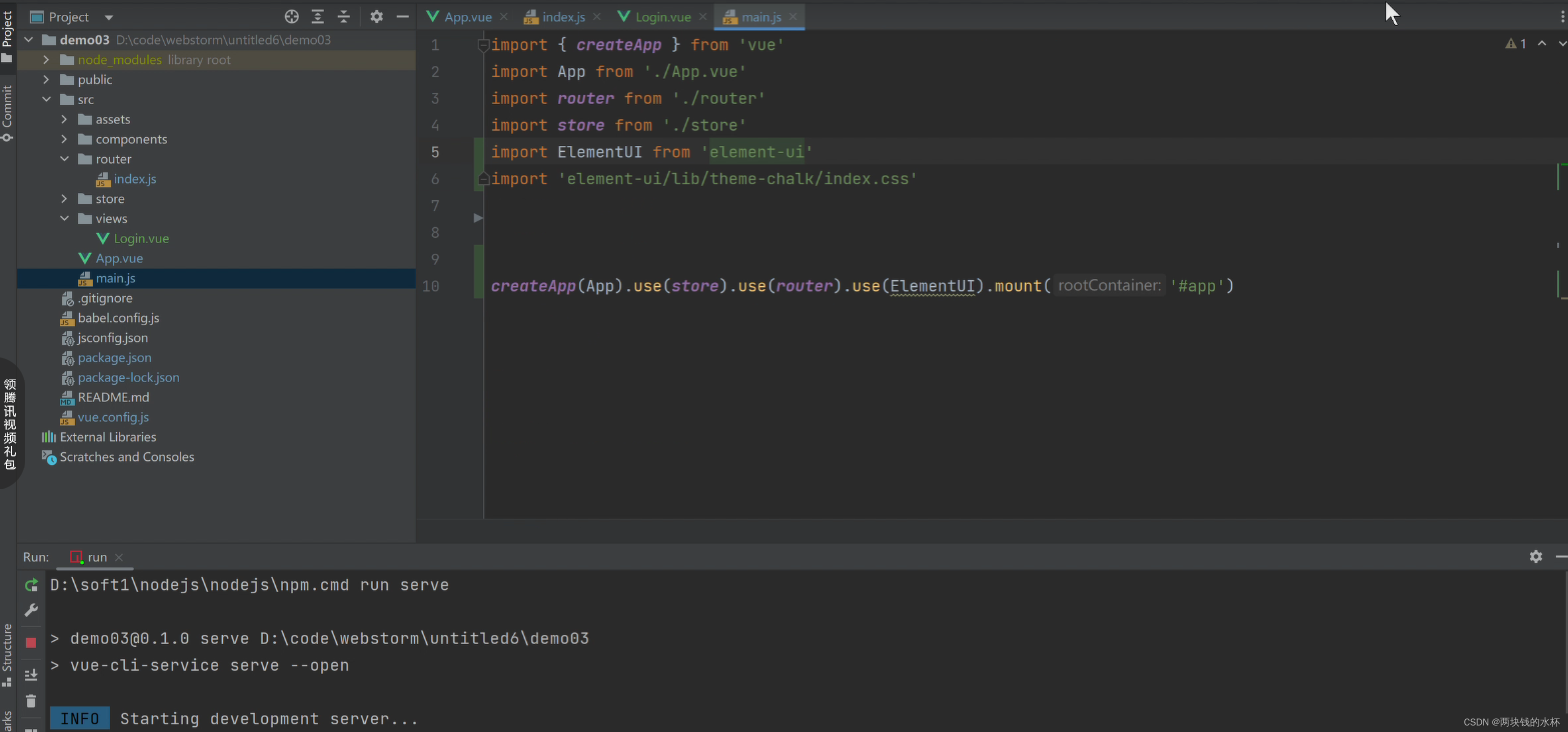Switch to the App.vue editor tab
The image size is (1568, 732).
[x=467, y=17]
